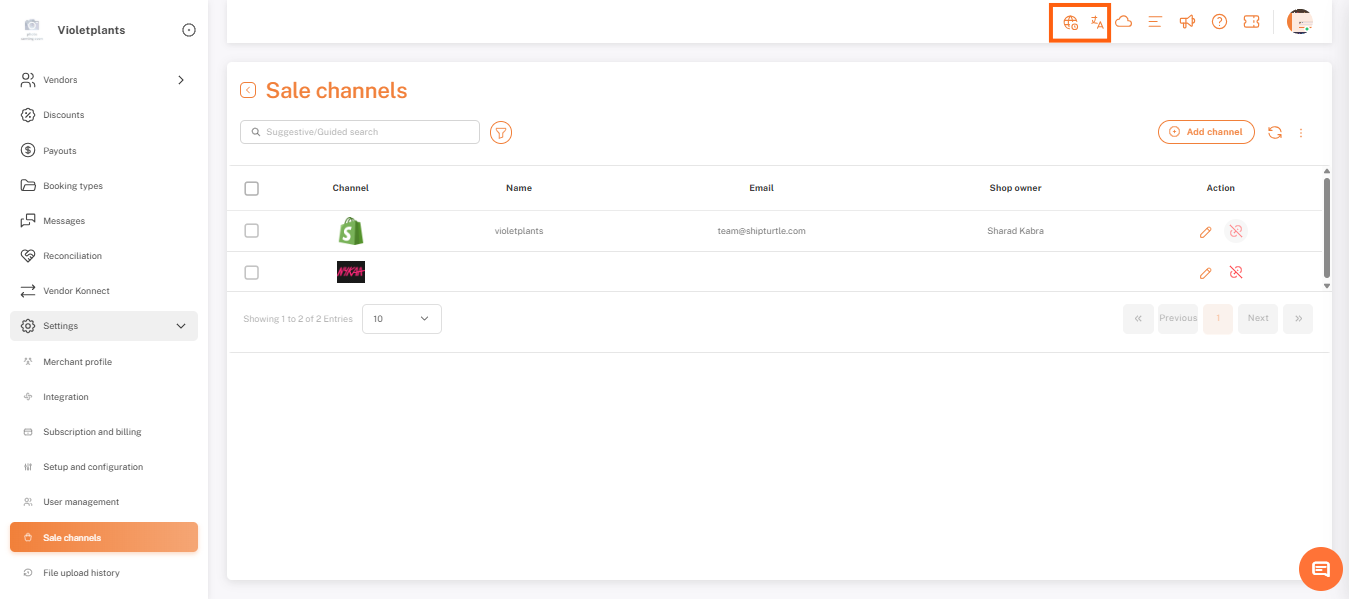Unlink the Nykaa channel
Viewport: 1349px width, 599px height.
click(1236, 272)
